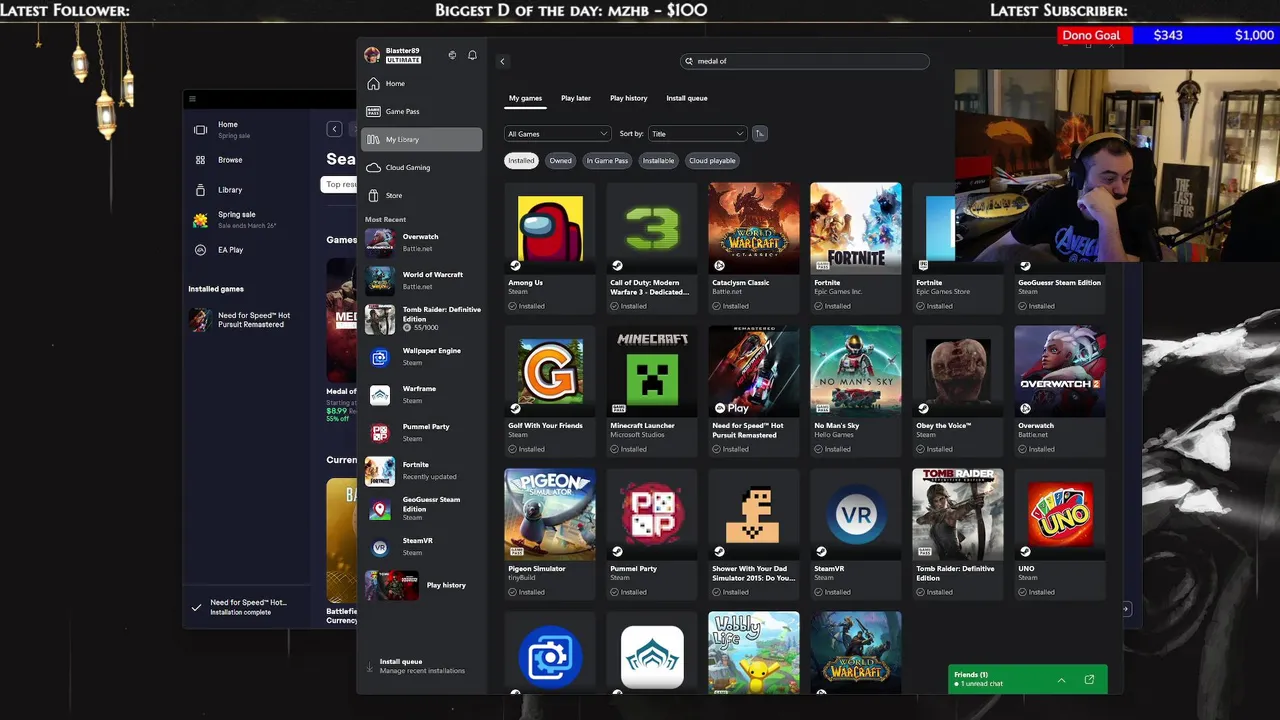Open GeoGuessr Steam Edition in the Most Recent list

click(x=423, y=509)
